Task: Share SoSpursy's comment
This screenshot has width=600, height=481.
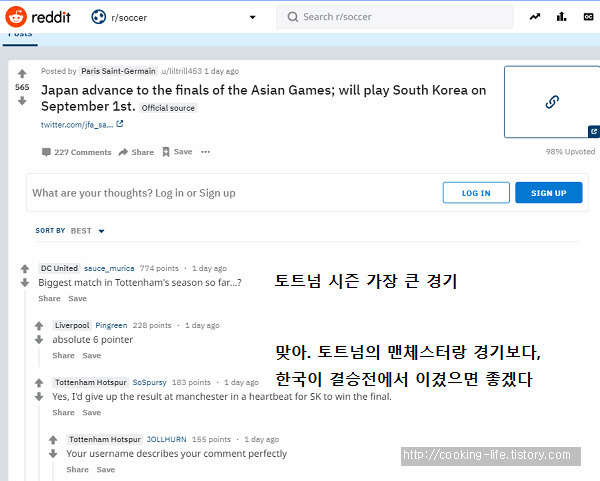Action: click(64, 413)
